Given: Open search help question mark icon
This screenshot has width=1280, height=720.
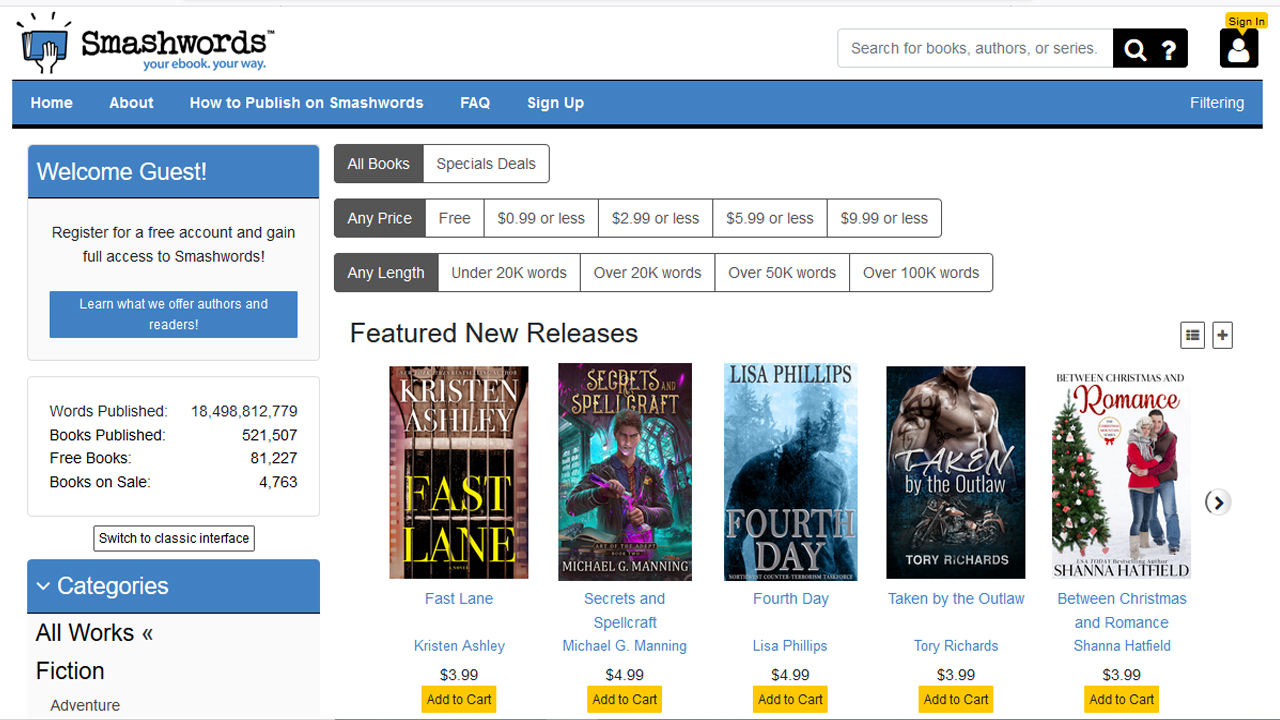Looking at the screenshot, I should pos(1168,48).
